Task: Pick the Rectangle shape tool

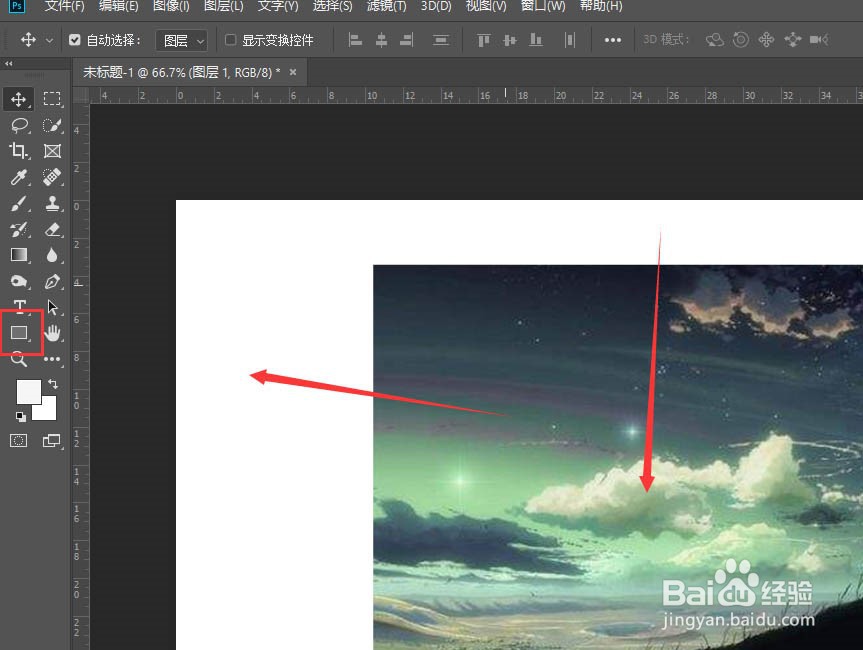Action: coord(18,333)
